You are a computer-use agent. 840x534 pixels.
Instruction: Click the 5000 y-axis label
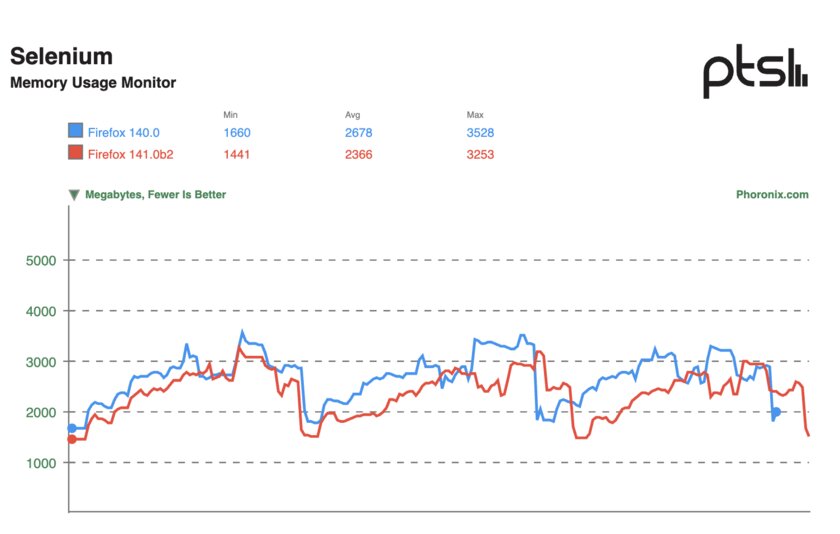[x=41, y=261]
